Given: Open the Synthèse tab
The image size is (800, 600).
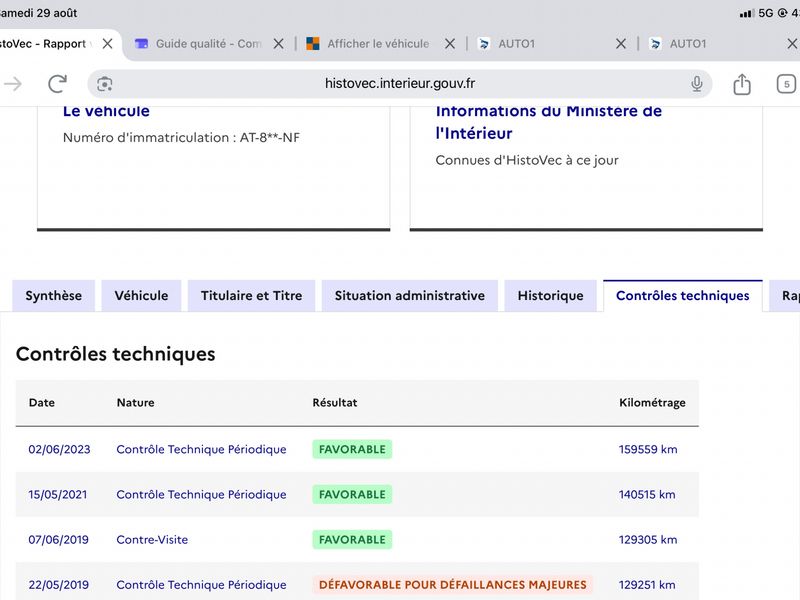Looking at the screenshot, I should point(54,296).
